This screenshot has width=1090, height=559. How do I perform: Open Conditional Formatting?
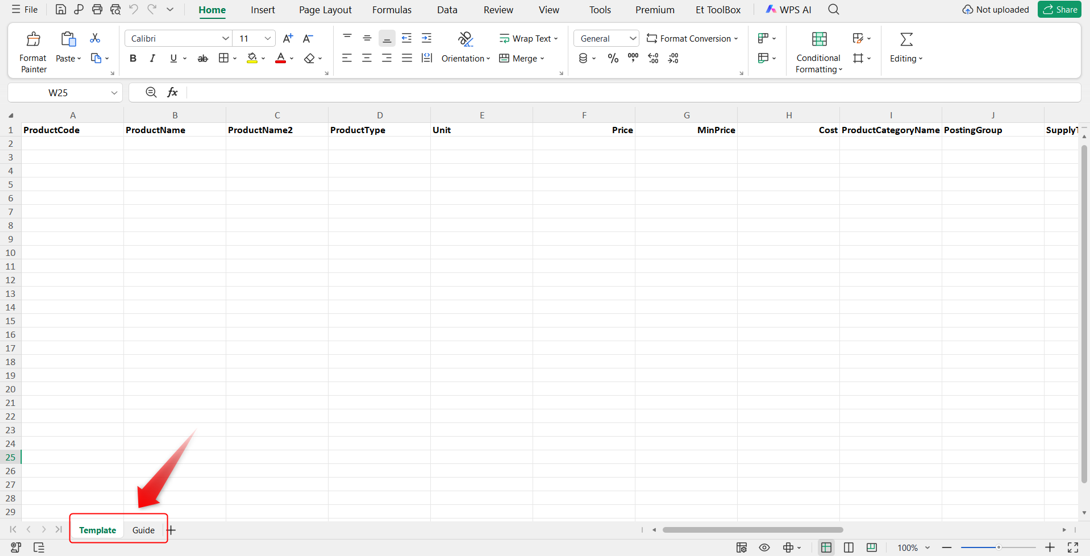819,52
